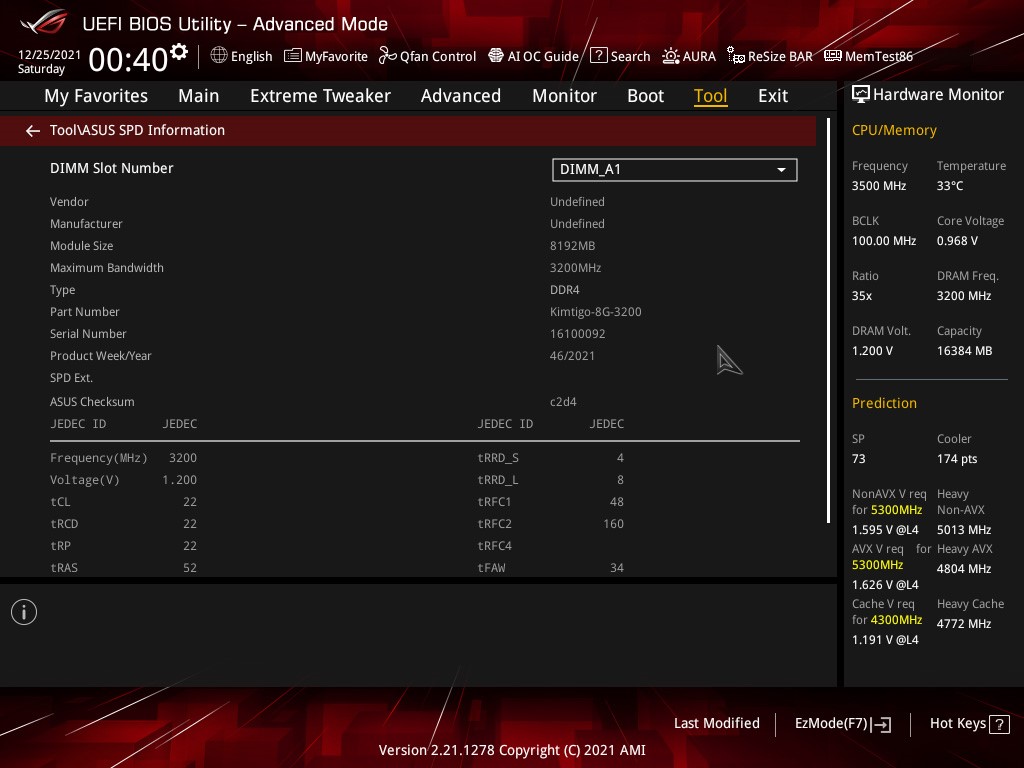Click the Frequency(MHz) JEDEC row
Image resolution: width=1024 pixels, height=768 pixels.
pos(123,458)
